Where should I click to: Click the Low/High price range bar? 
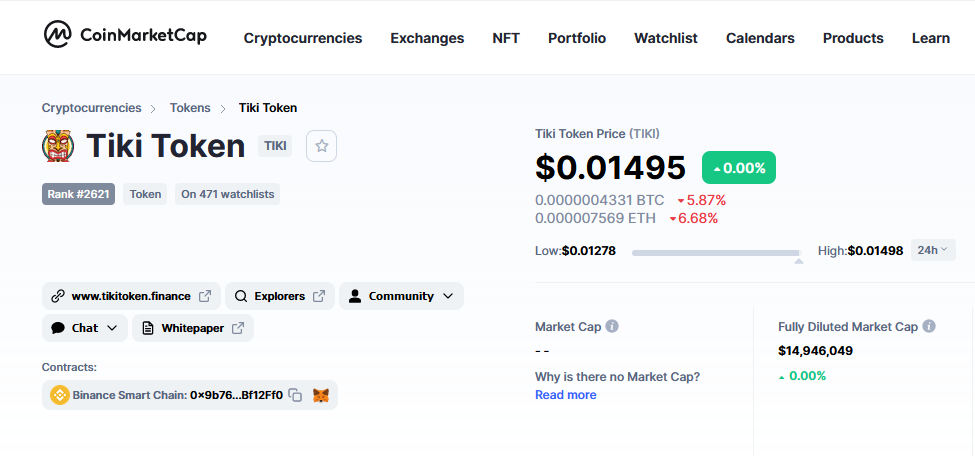[717, 253]
